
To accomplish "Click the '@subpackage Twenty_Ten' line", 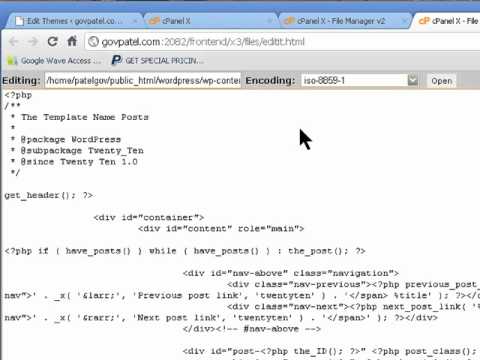I will coord(77,151).
